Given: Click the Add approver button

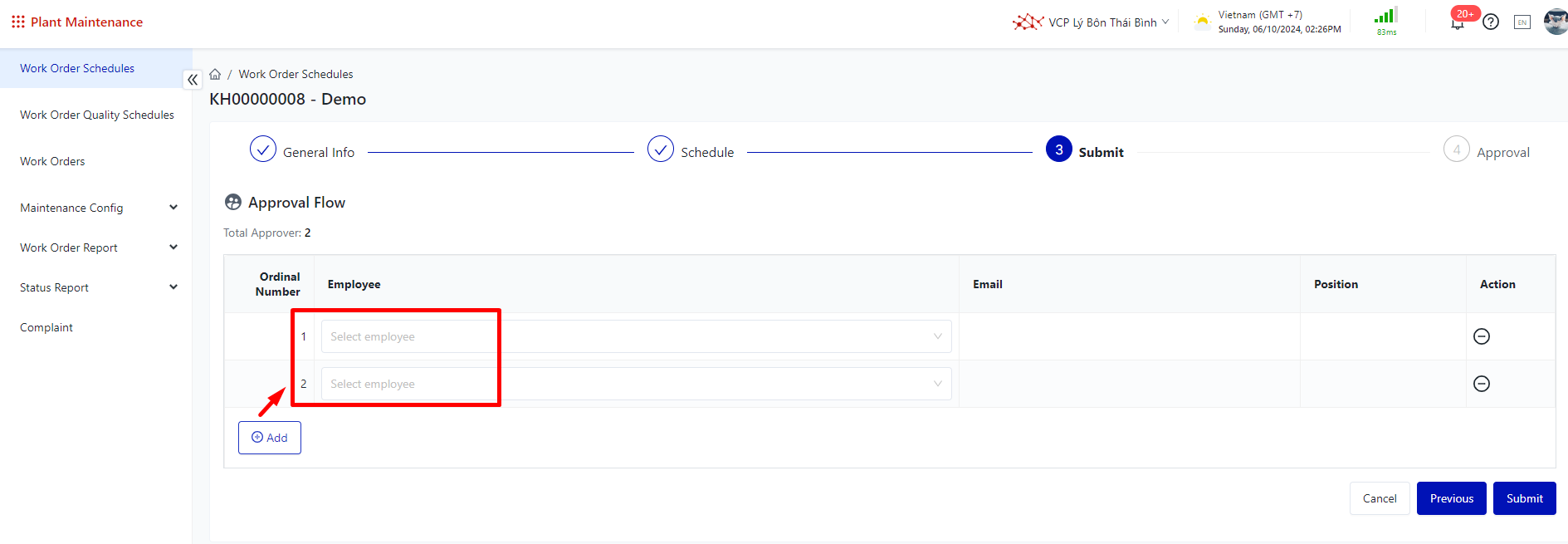Looking at the screenshot, I should 270,438.
